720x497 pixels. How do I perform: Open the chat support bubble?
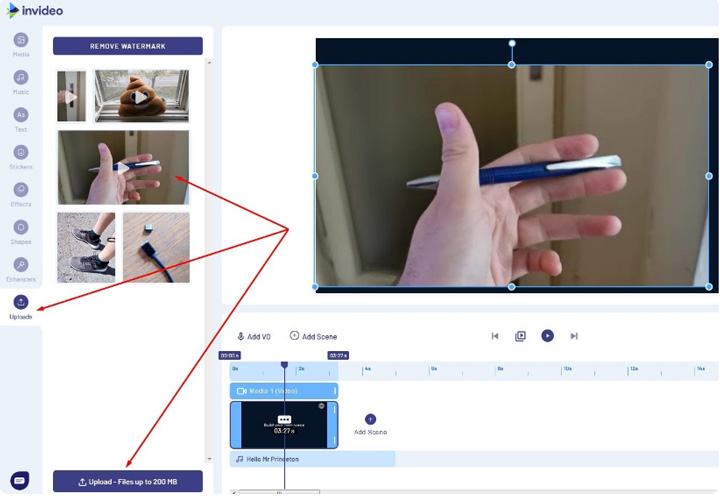pyautogui.click(x=19, y=480)
